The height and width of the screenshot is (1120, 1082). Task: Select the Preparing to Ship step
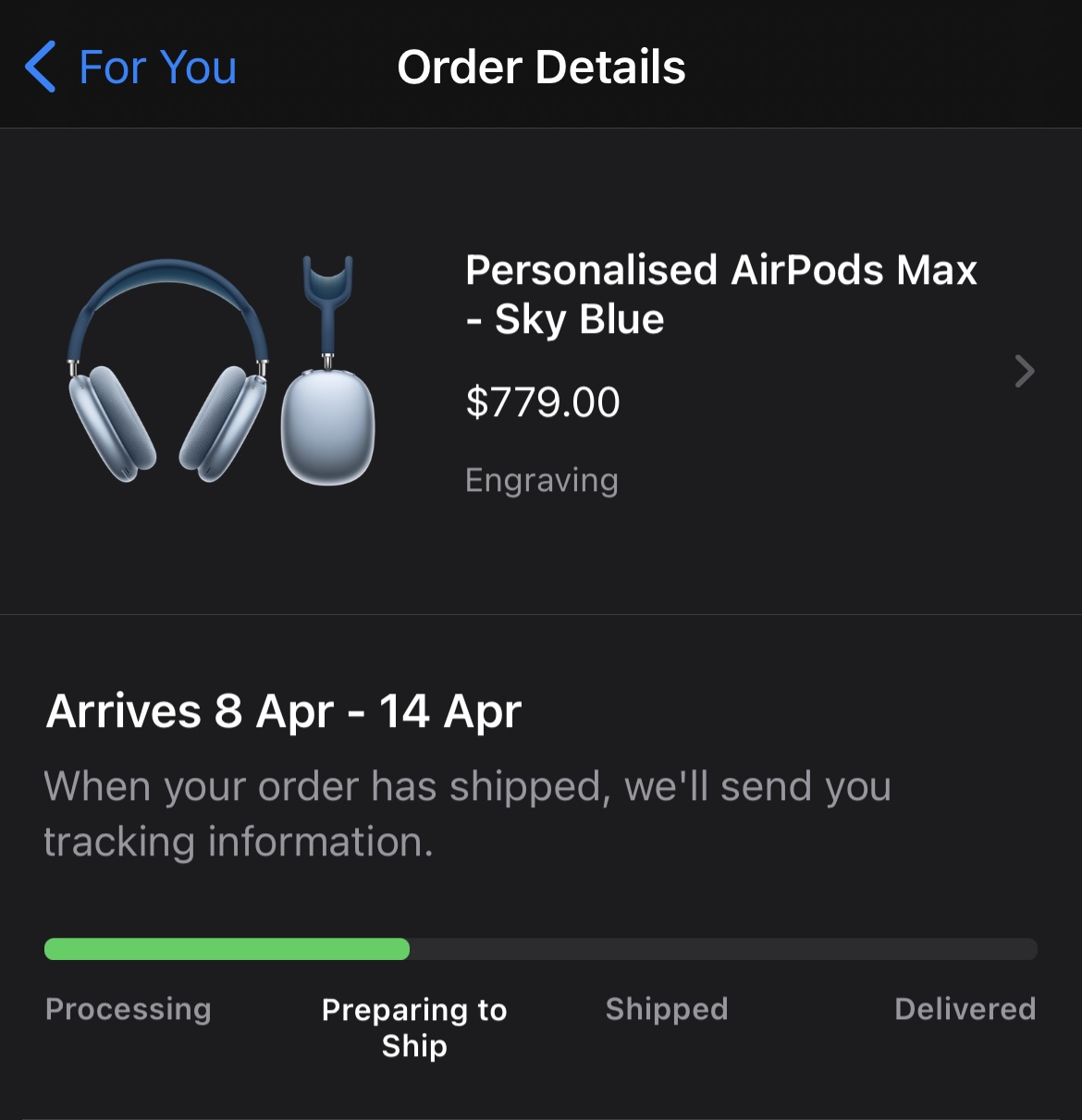[414, 1027]
